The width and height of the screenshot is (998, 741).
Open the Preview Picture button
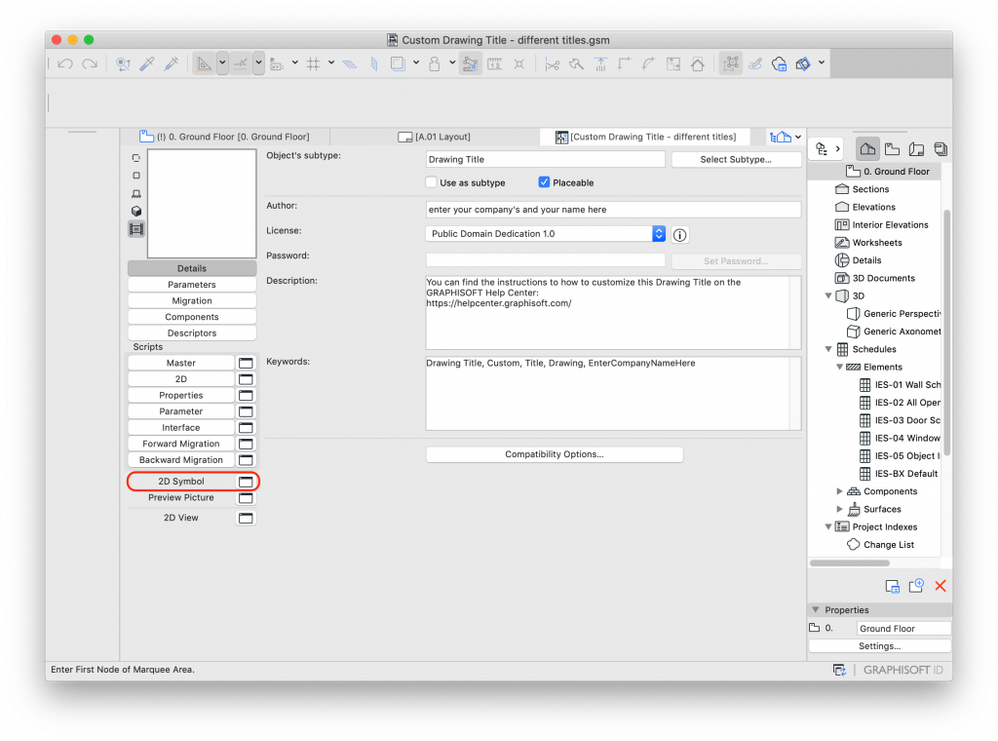coord(181,498)
